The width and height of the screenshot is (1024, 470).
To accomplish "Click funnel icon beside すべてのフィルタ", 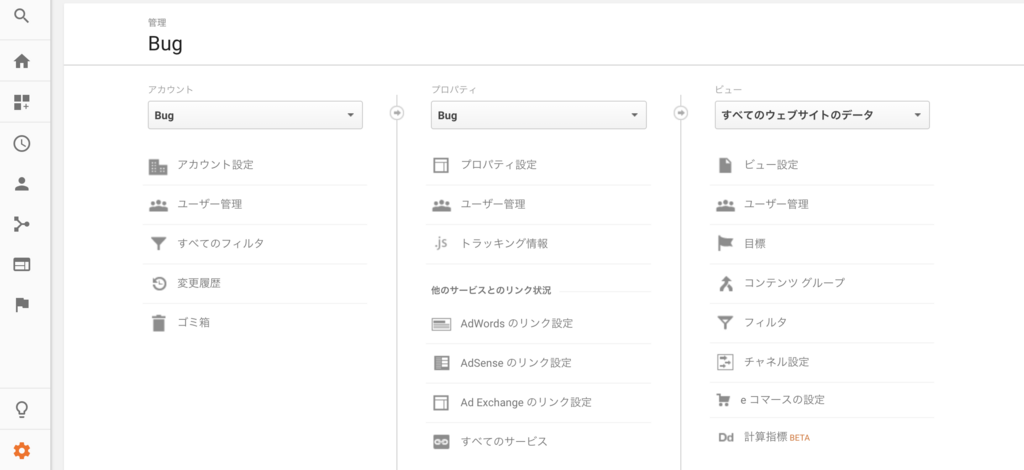I will click(x=159, y=244).
